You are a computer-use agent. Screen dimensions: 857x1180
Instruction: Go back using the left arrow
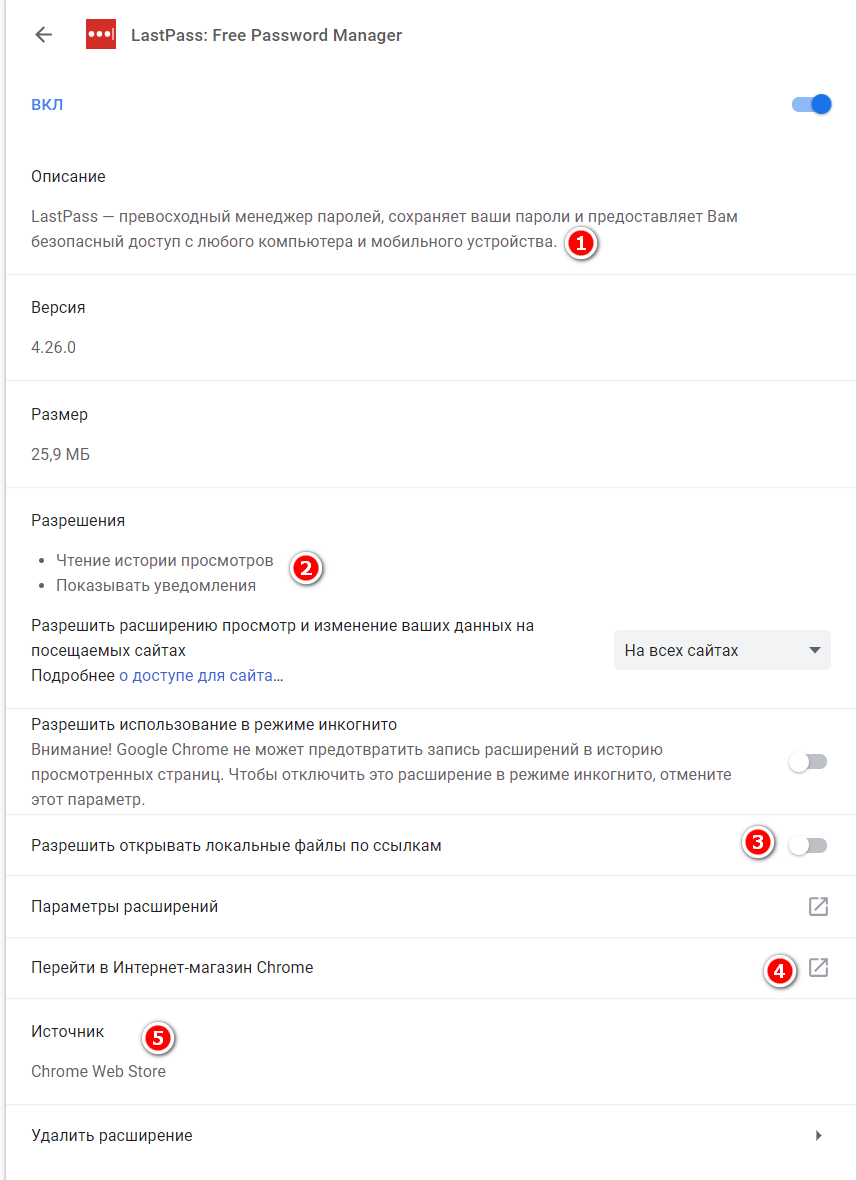click(x=44, y=35)
